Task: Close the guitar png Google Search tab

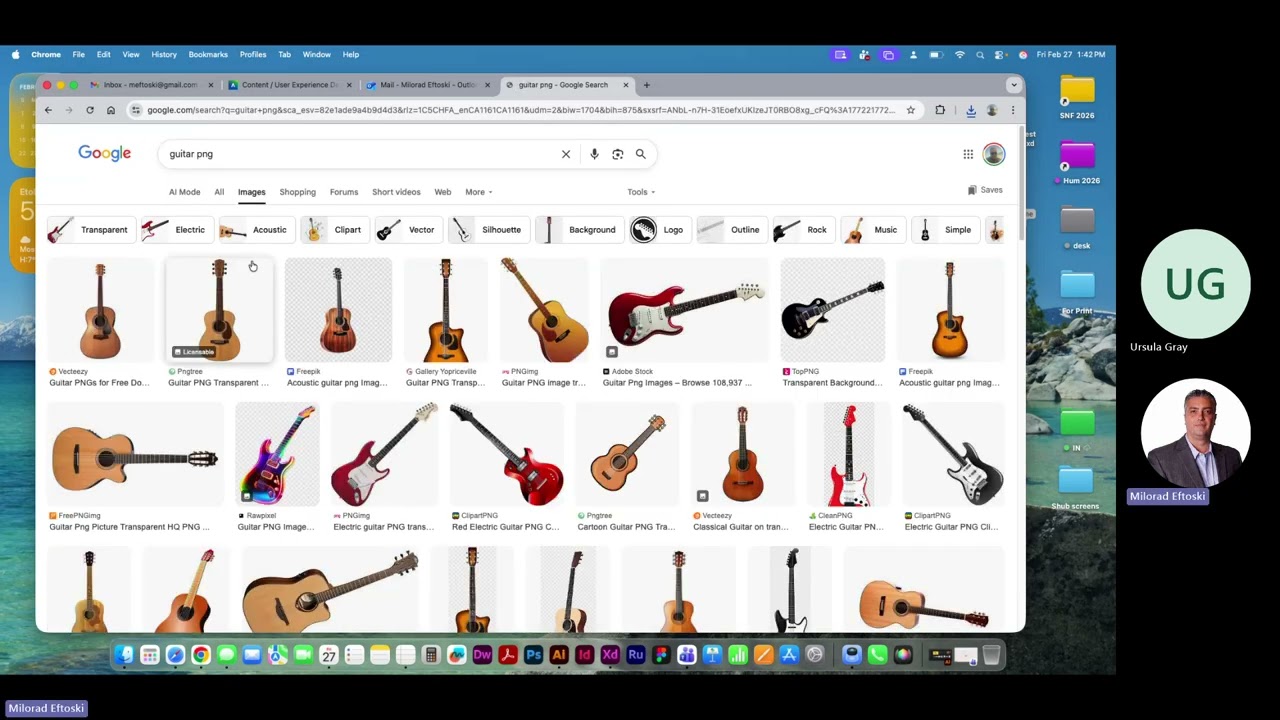Action: 626,85
